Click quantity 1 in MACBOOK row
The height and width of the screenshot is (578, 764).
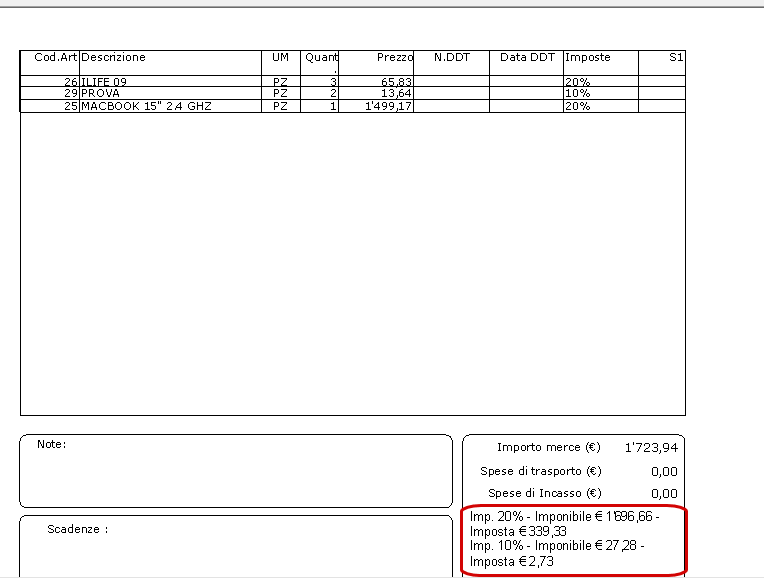(333, 106)
